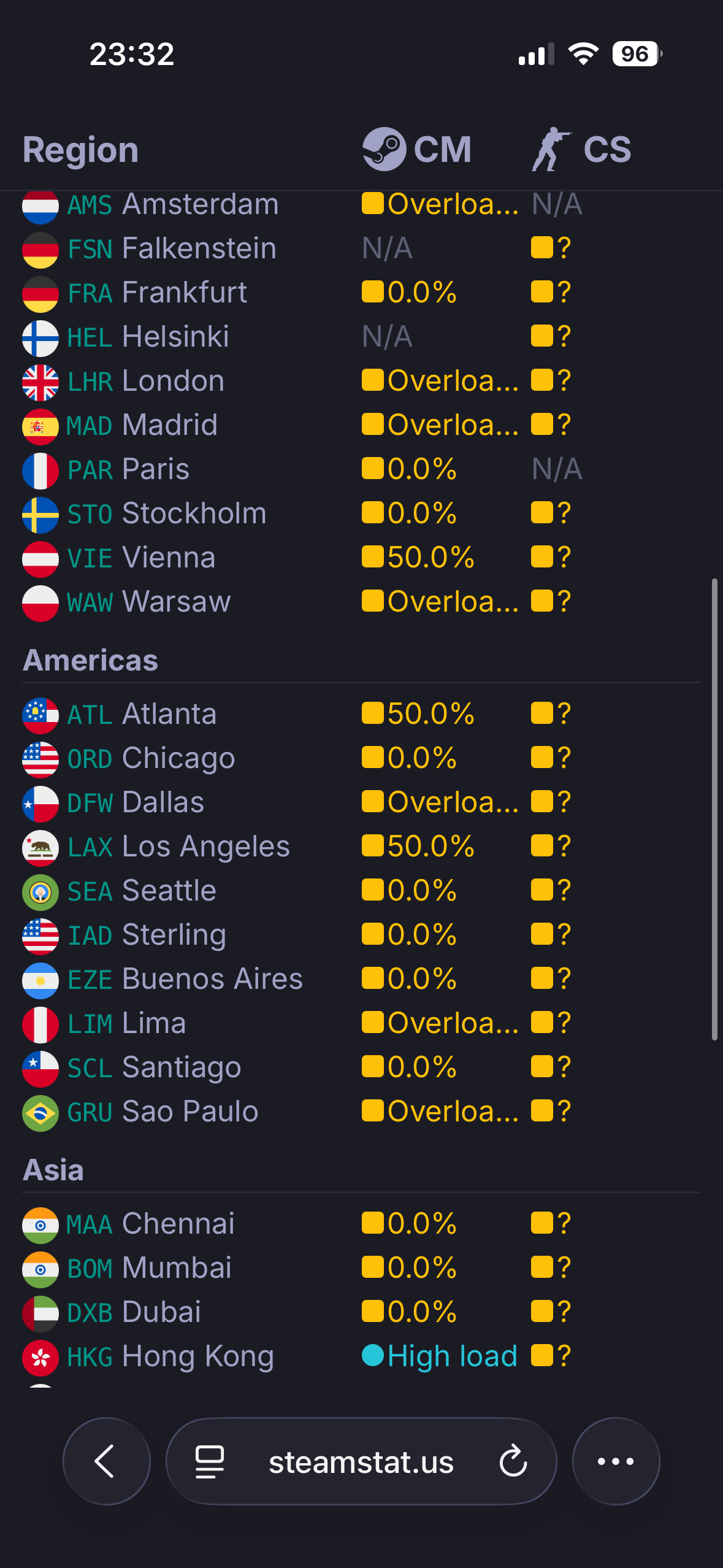Tap the Wi-Fi status icon

(x=583, y=54)
